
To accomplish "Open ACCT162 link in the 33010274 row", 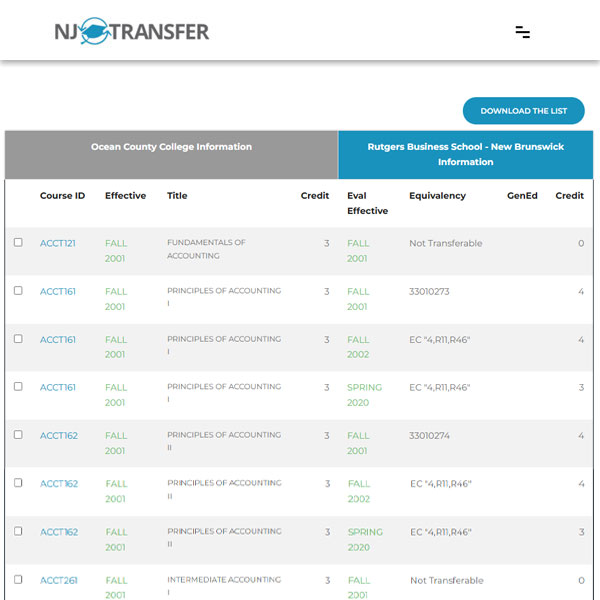I will (x=59, y=436).
